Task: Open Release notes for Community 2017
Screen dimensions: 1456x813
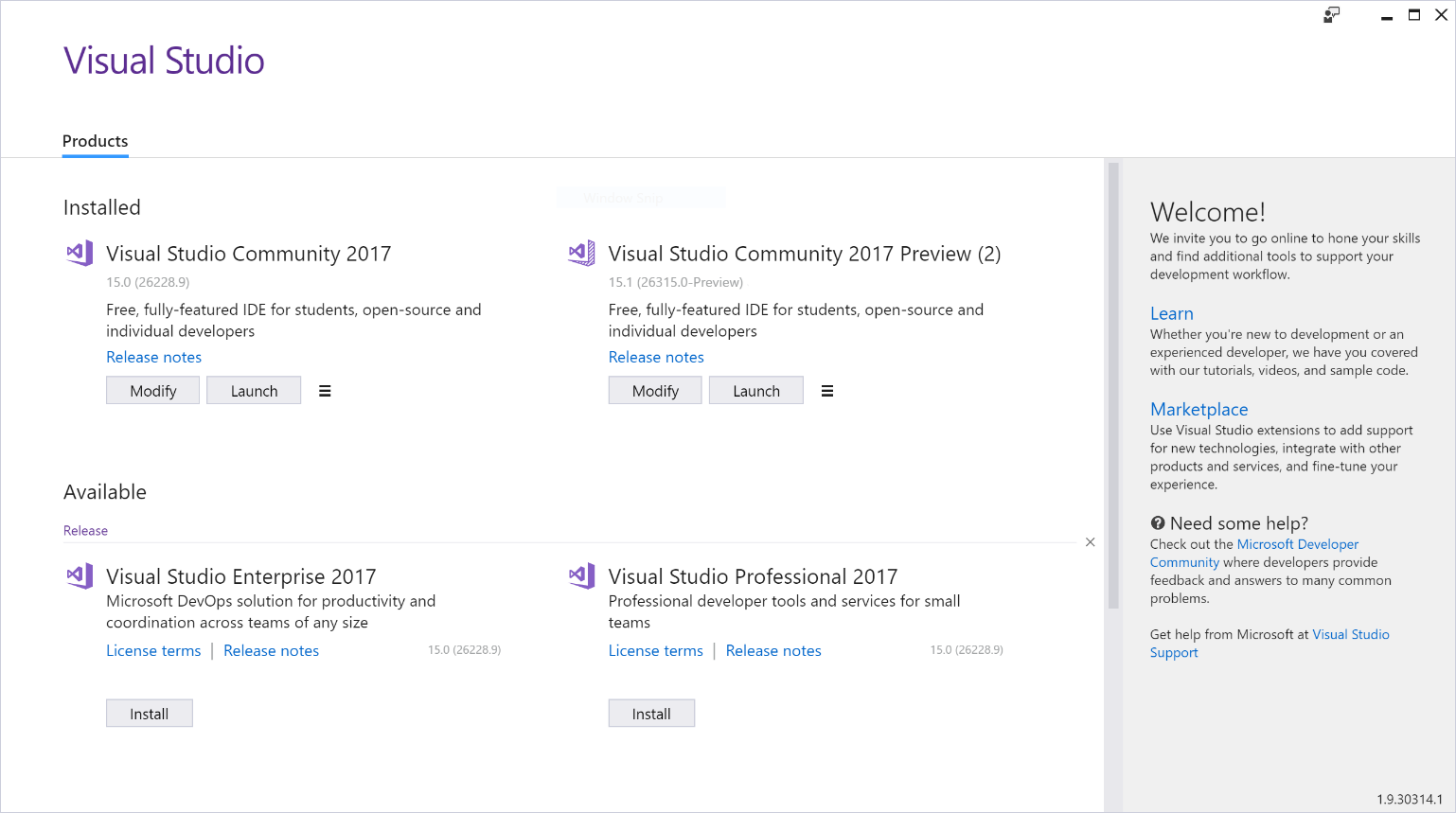Action: point(153,357)
